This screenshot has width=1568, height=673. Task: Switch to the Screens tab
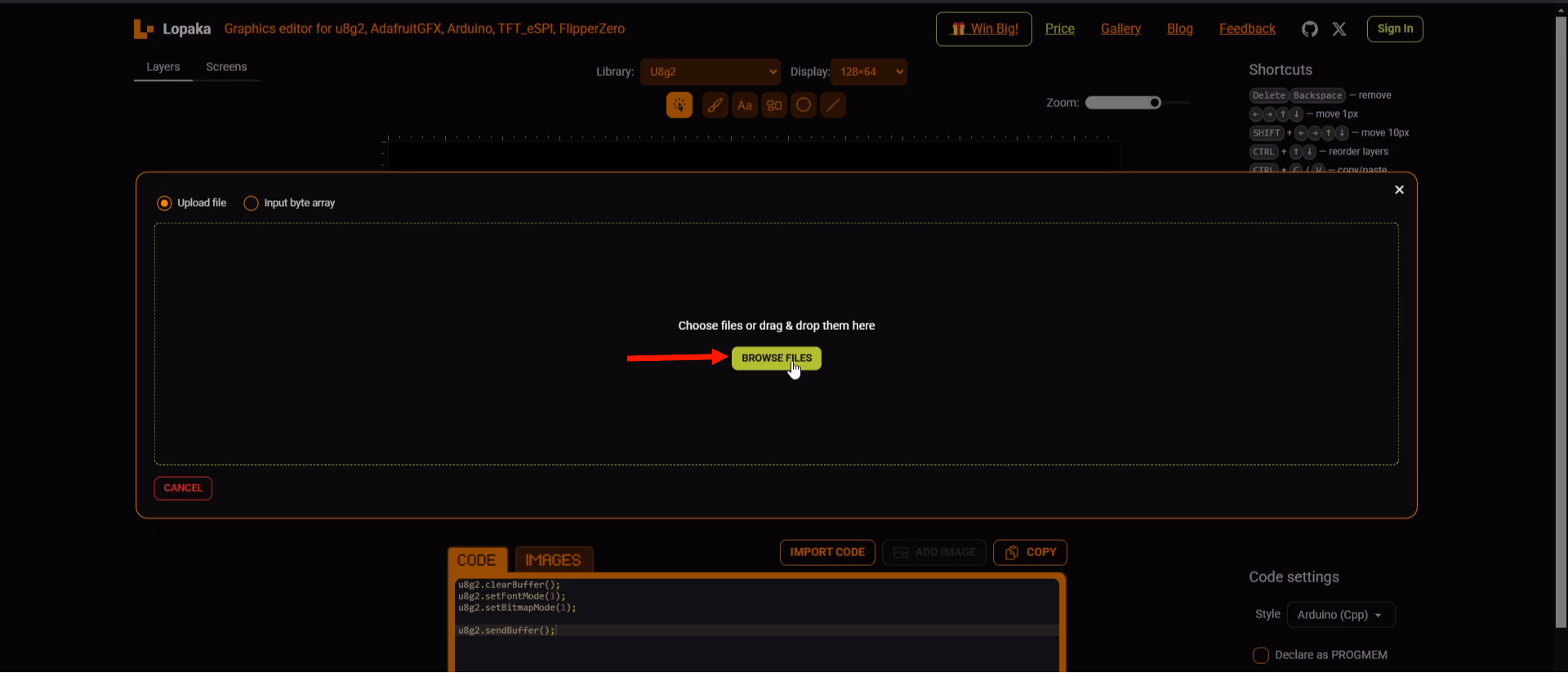(226, 67)
